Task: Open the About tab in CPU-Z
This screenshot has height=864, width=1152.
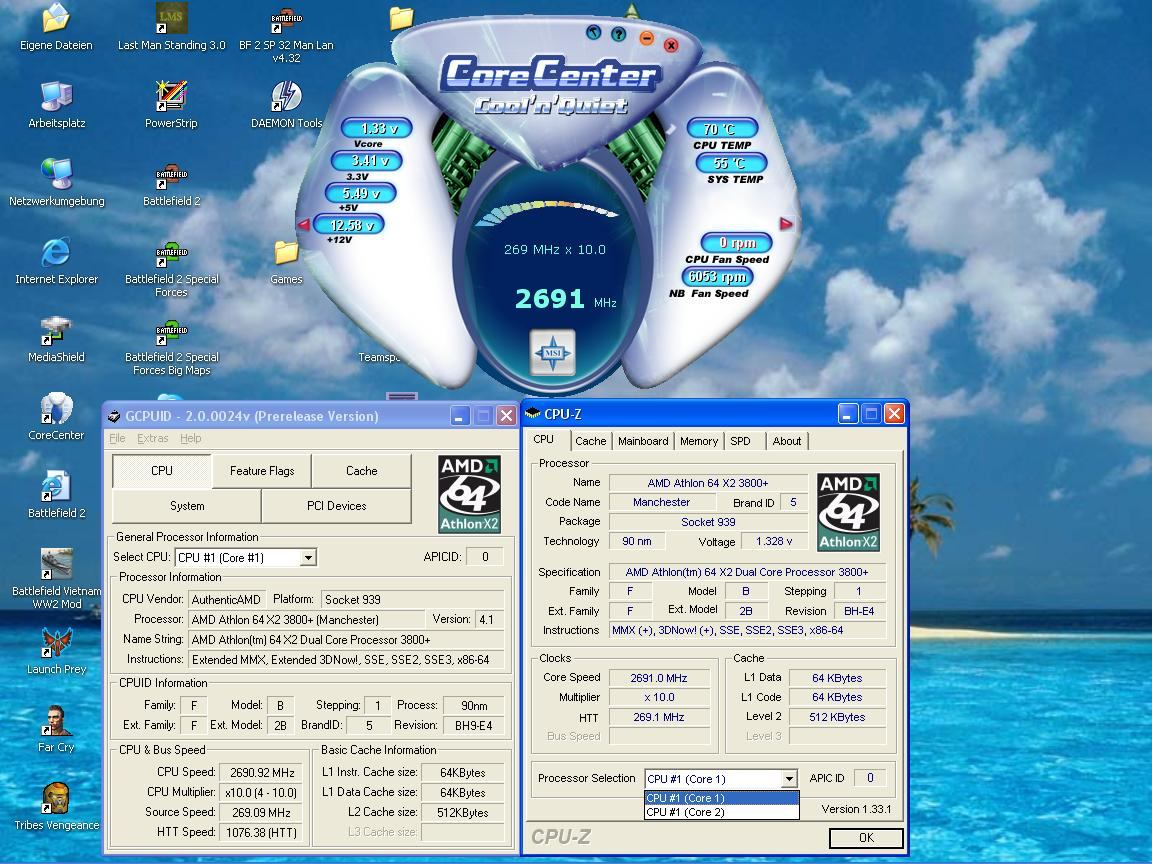Action: click(787, 441)
